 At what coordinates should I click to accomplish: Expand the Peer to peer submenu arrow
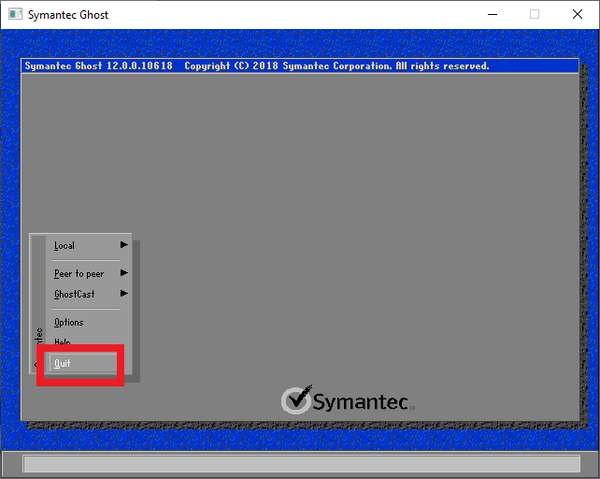[x=124, y=273]
